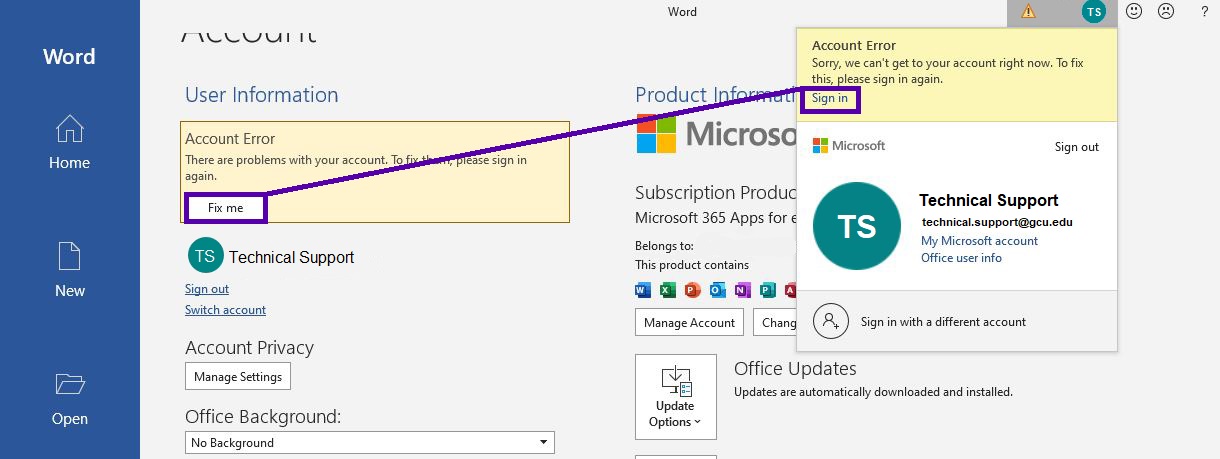
Task: Expand the Office Background dropdown
Action: (543, 442)
